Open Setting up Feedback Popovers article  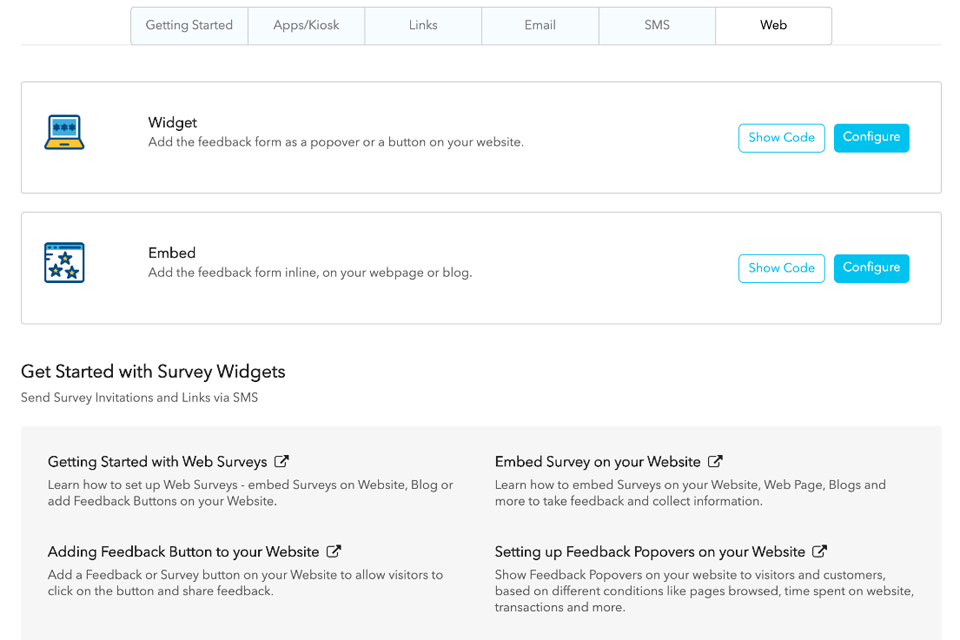[649, 552]
